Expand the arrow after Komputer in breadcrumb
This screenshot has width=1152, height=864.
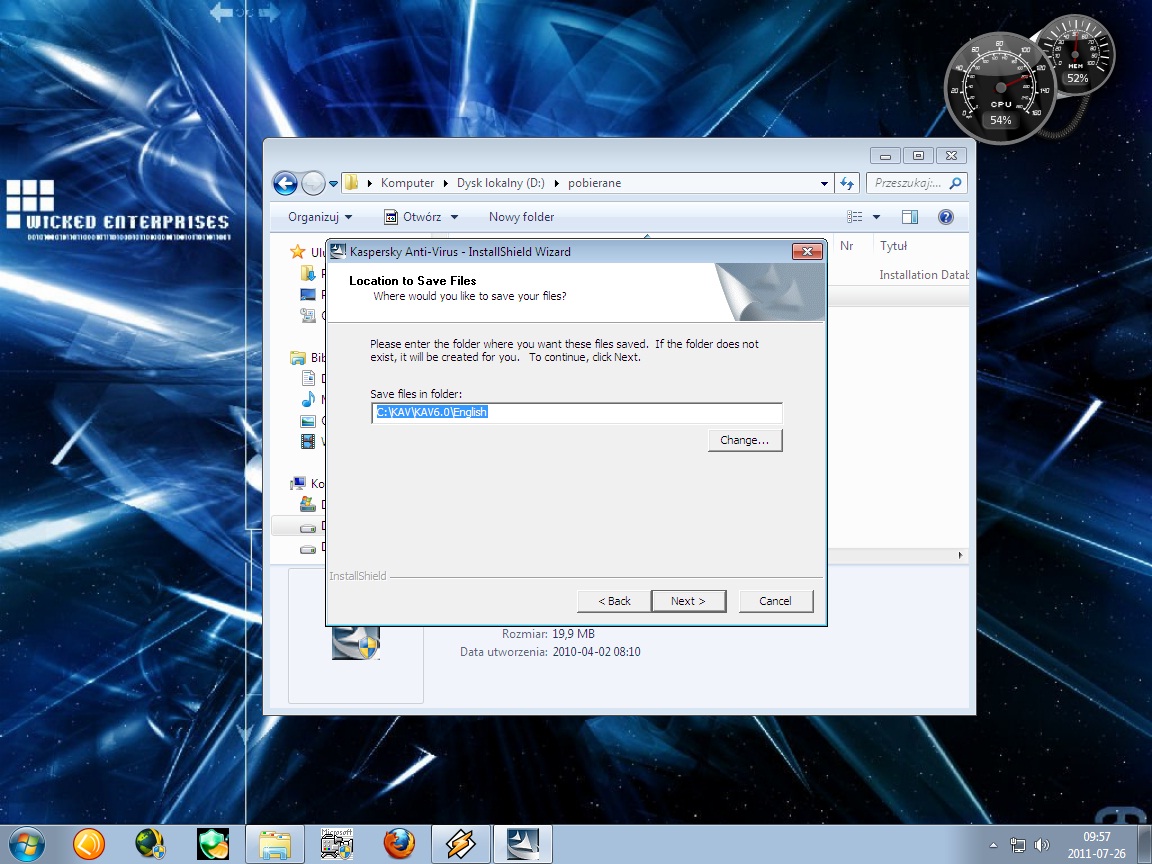point(445,183)
